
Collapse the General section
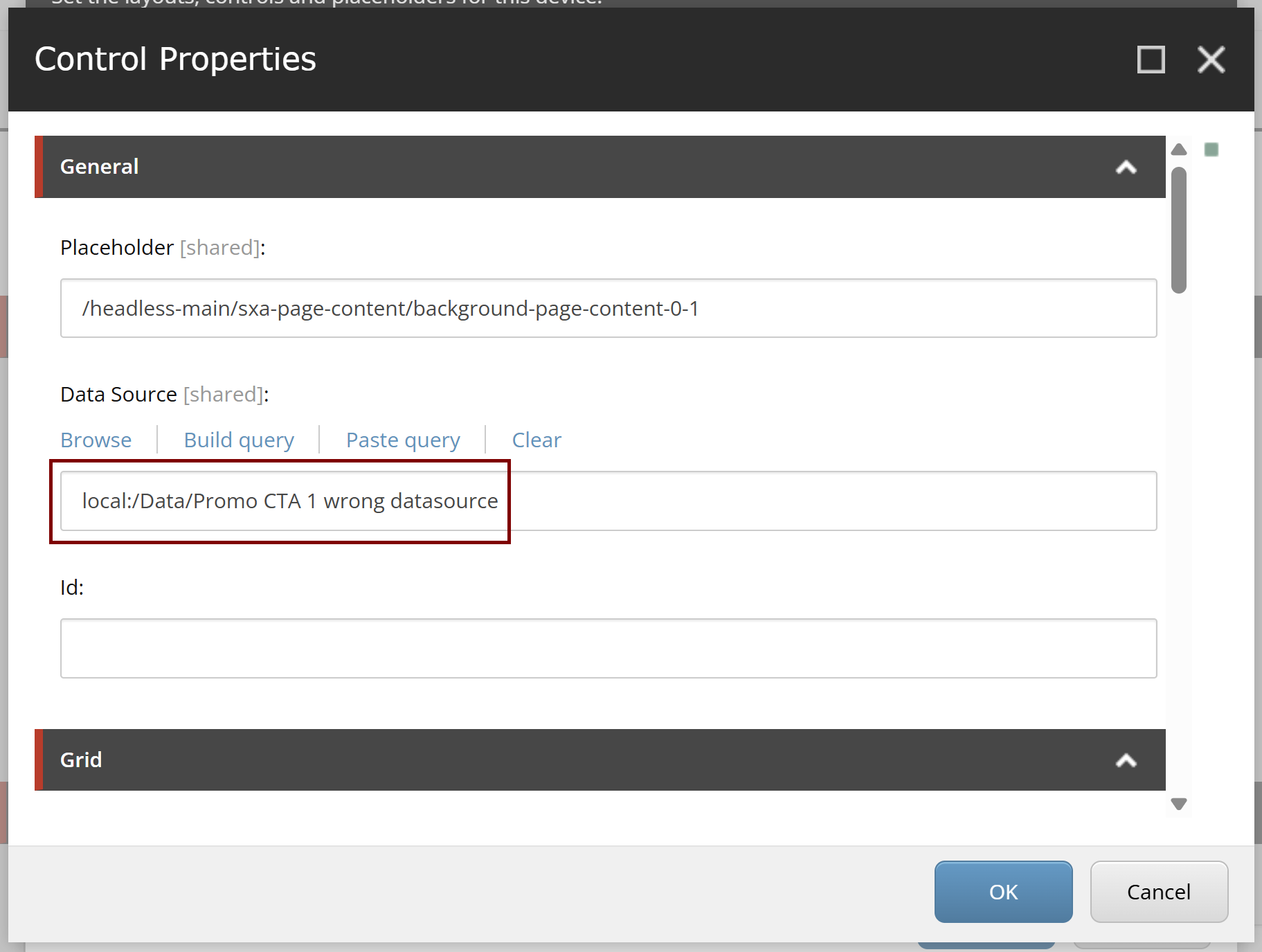1126,168
